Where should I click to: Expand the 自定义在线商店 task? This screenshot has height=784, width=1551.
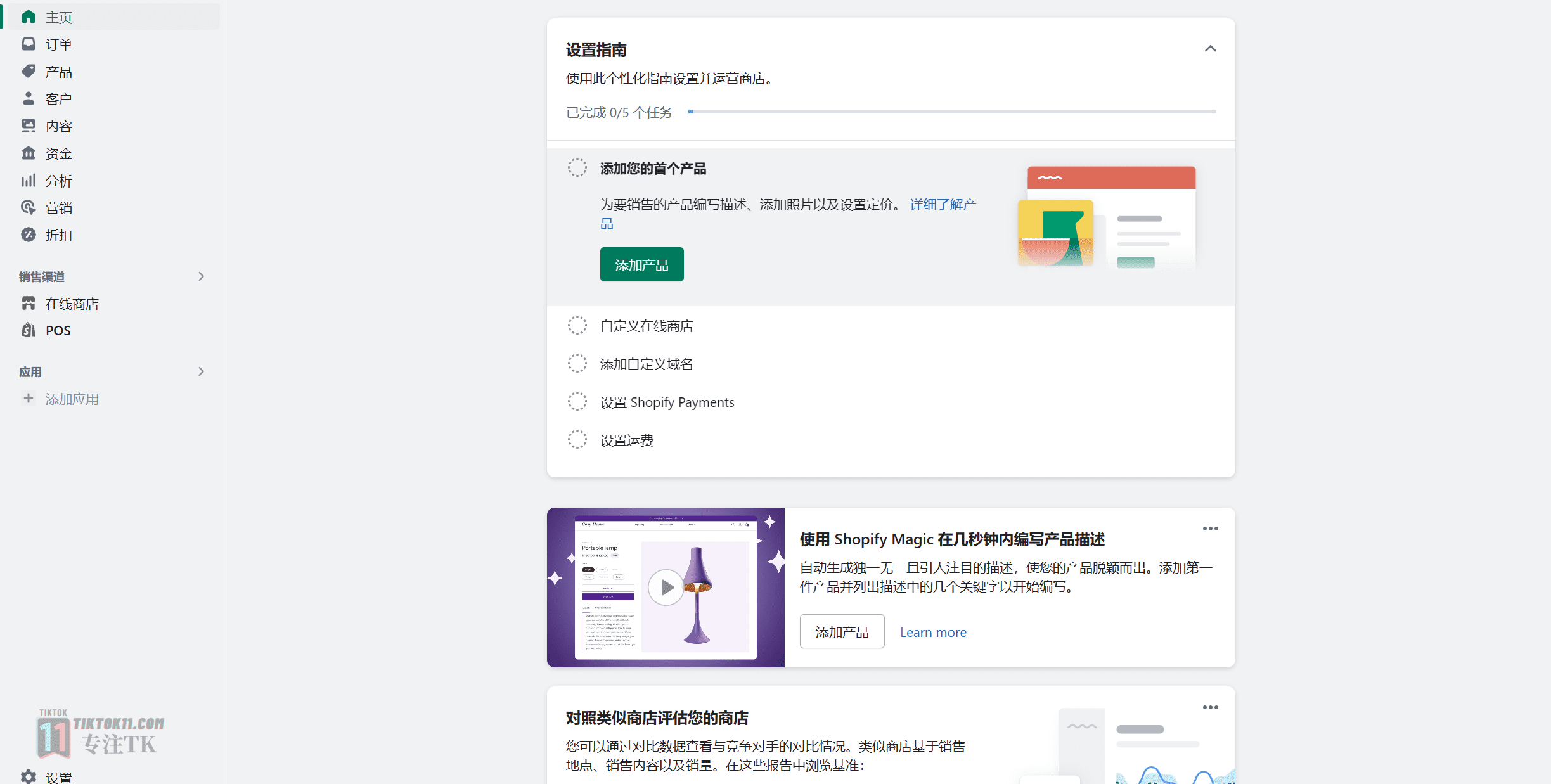tap(647, 326)
